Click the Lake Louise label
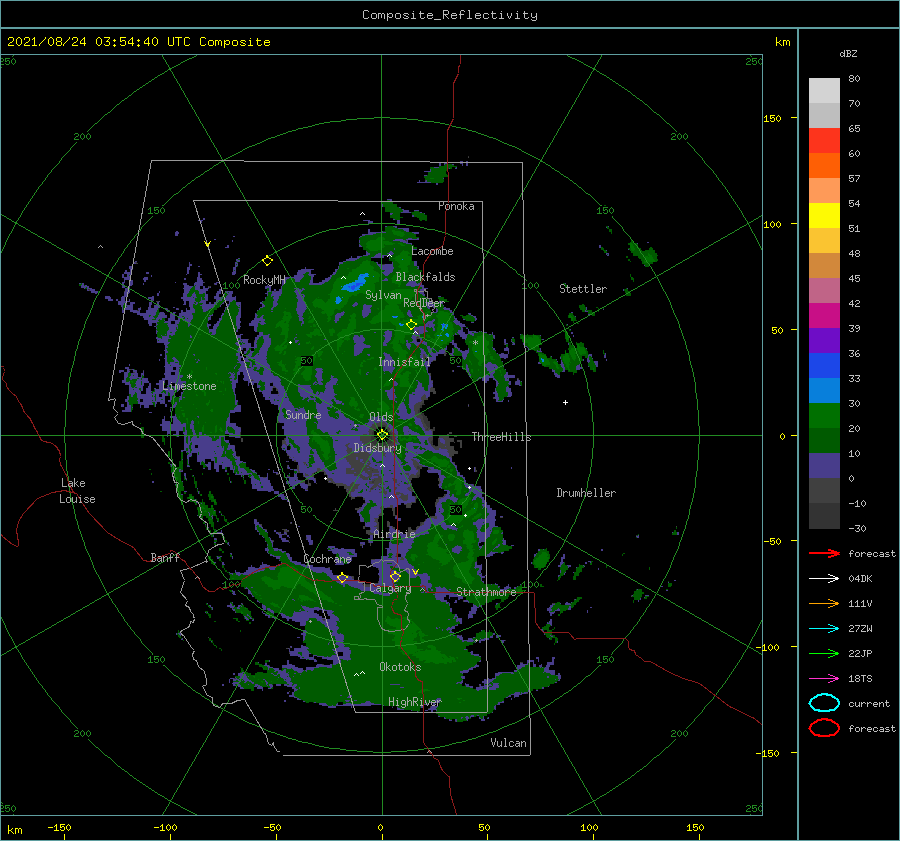This screenshot has height=841, width=900. (x=77, y=491)
